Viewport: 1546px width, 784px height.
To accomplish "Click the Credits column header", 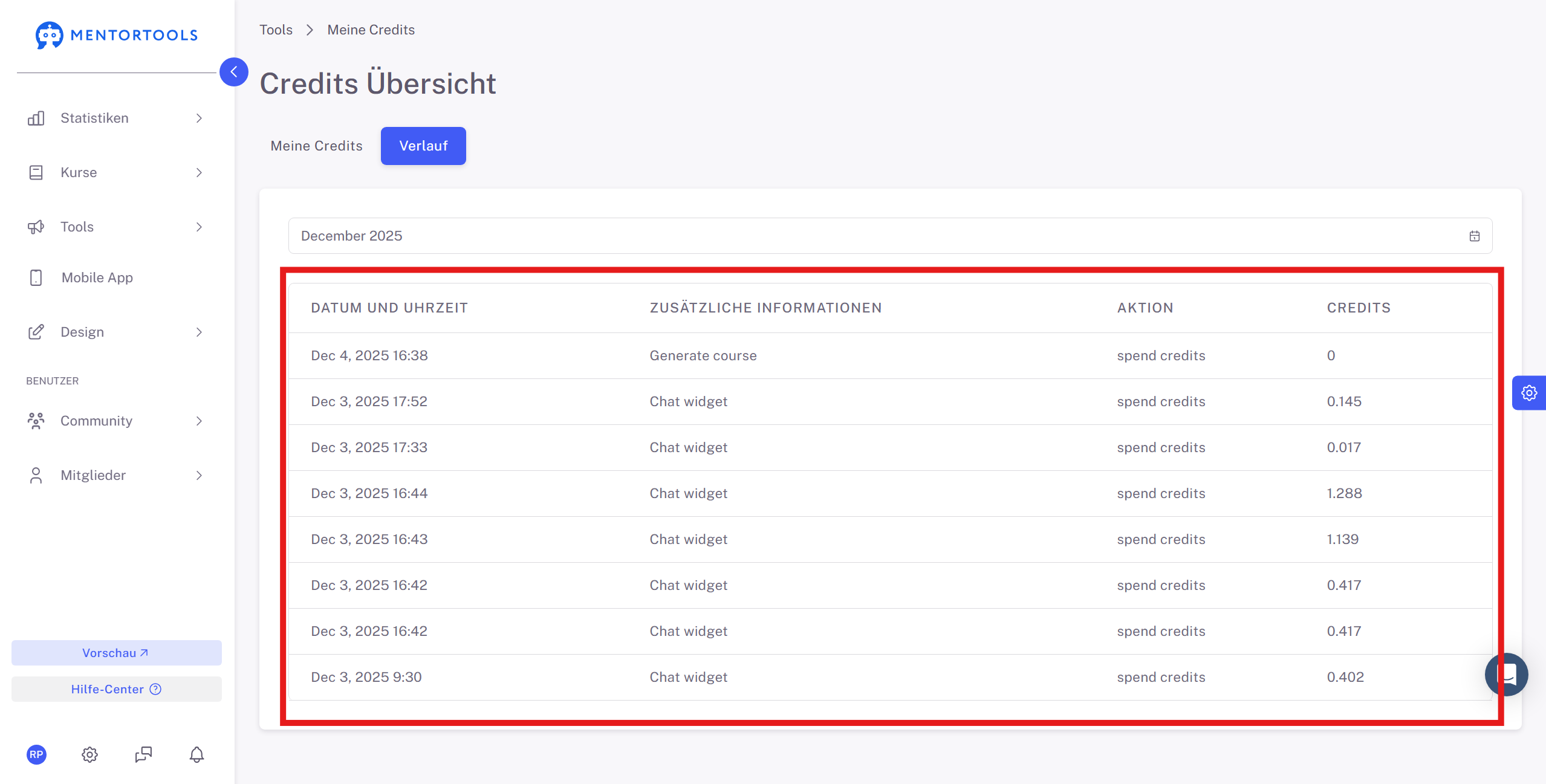I will pos(1359,308).
